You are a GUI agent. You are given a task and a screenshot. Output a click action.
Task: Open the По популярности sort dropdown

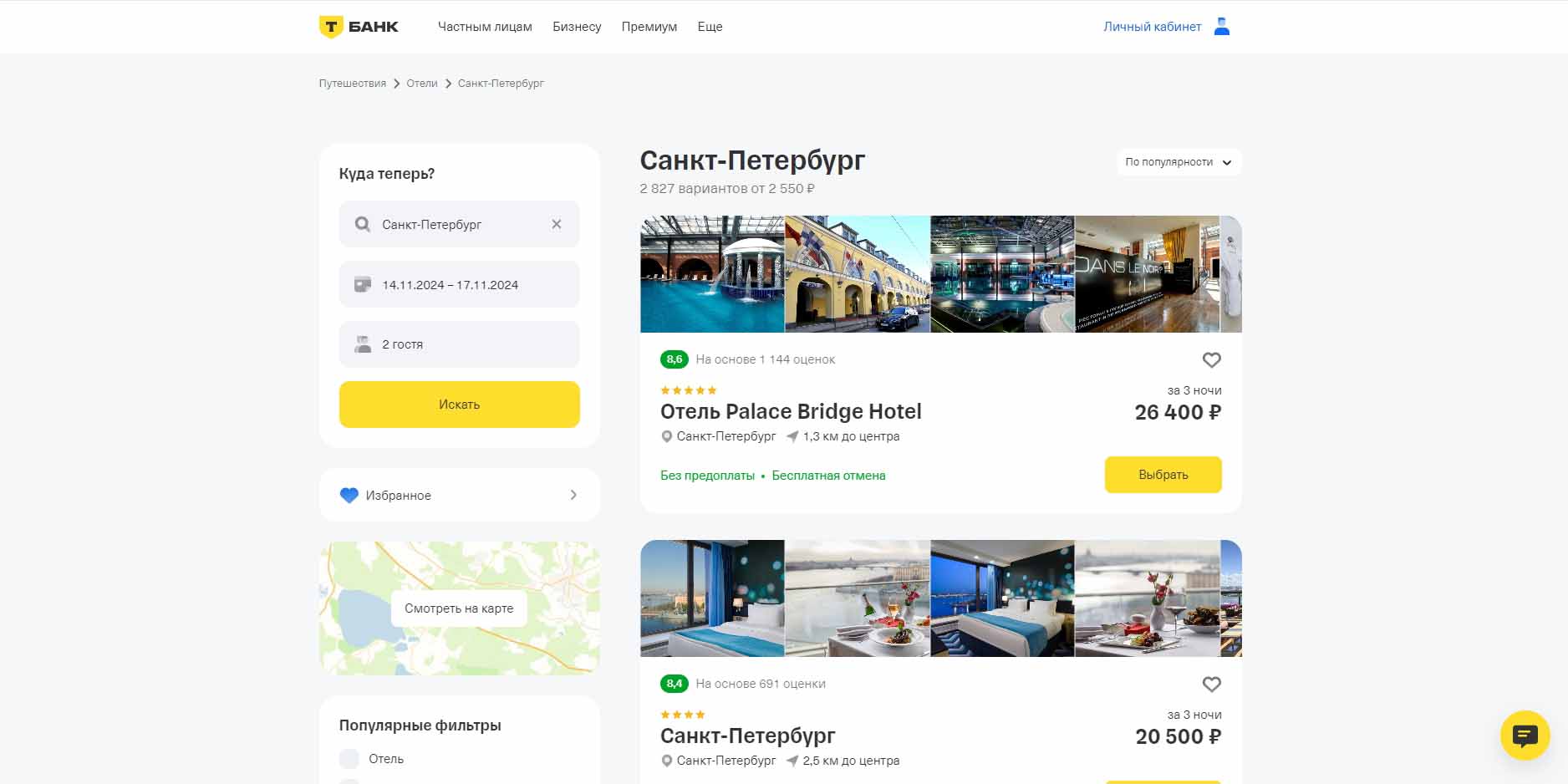point(1179,162)
